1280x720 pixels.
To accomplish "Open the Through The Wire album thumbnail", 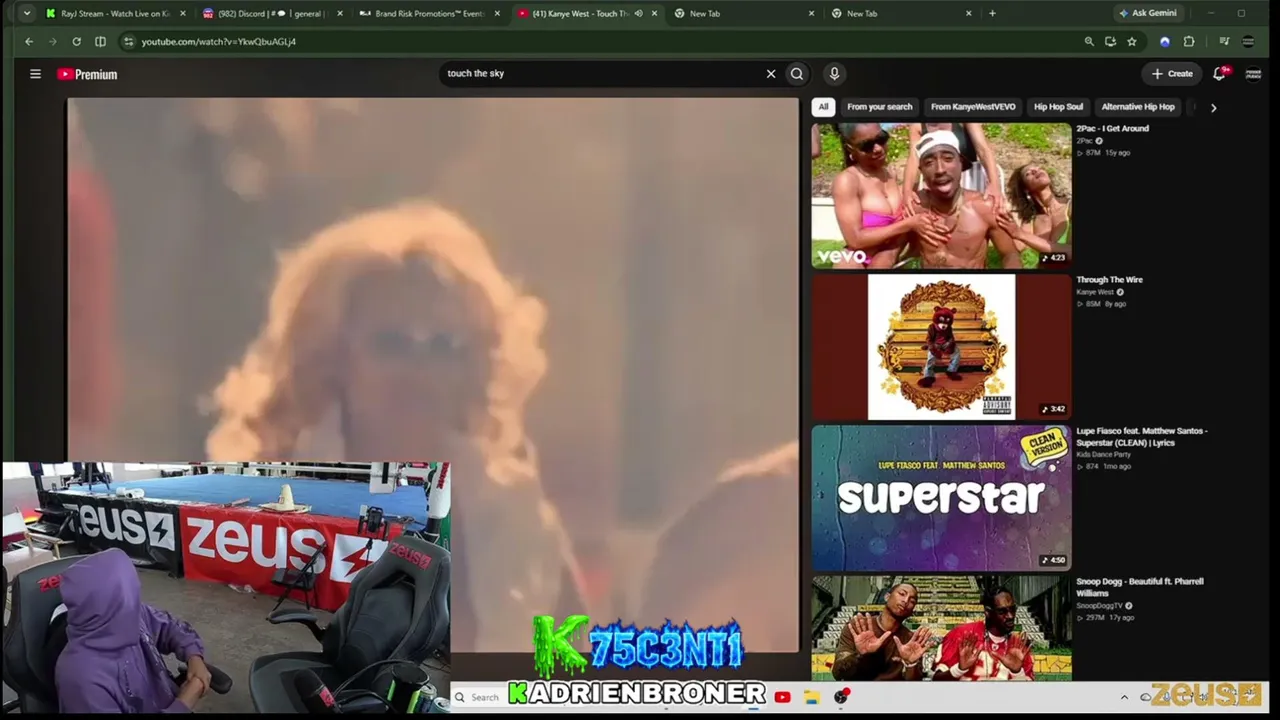I will click(941, 347).
